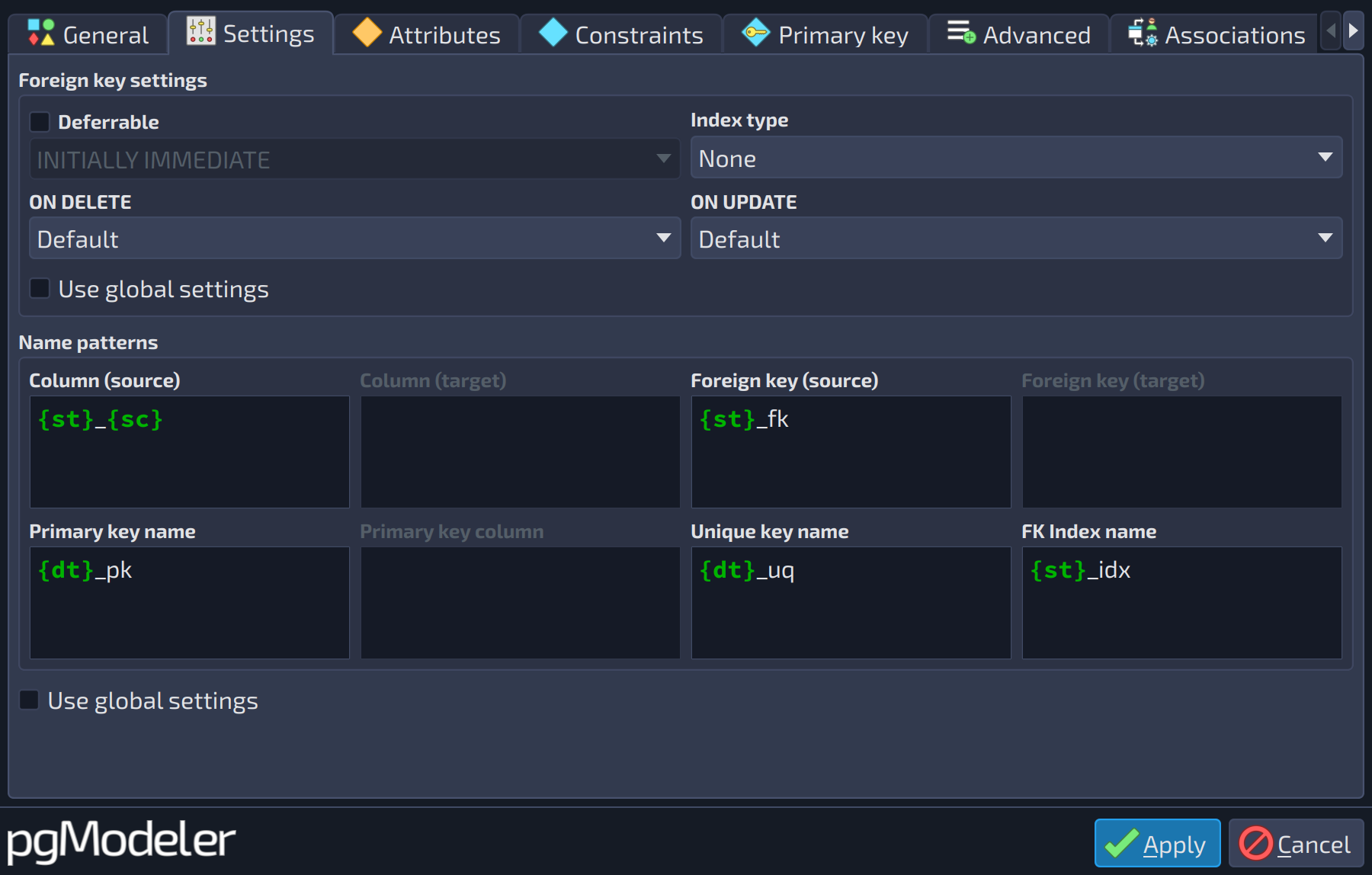Image resolution: width=1372 pixels, height=875 pixels.
Task: Click the Settings tab sliders icon
Action: click(x=201, y=31)
